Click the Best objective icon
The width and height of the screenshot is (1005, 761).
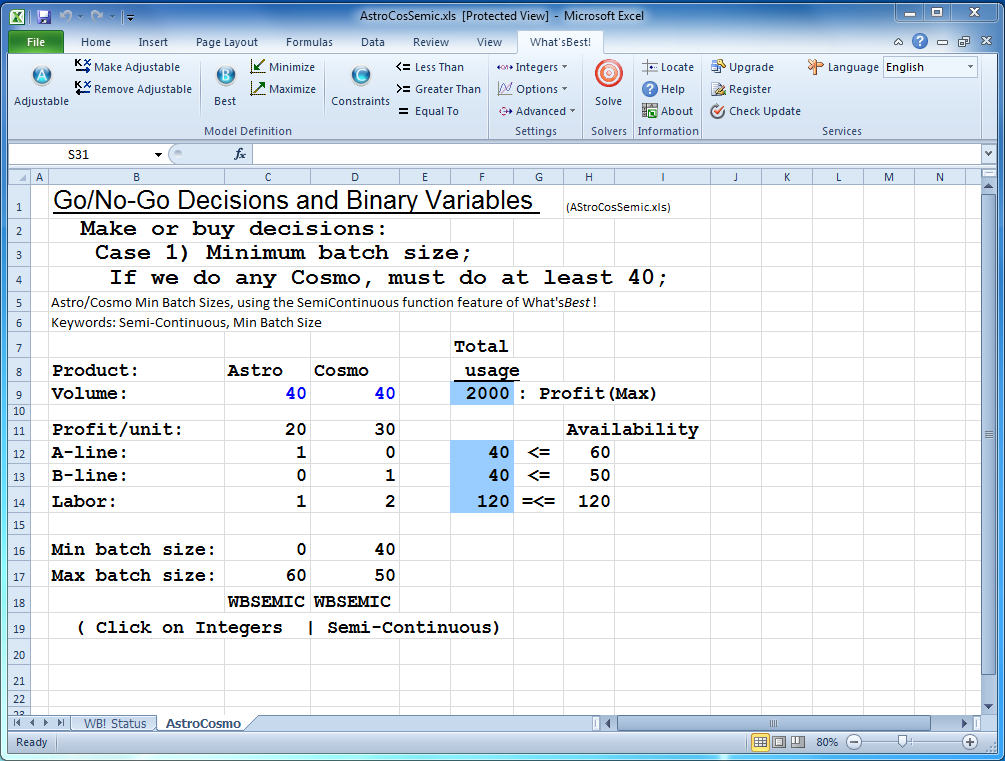(225, 78)
